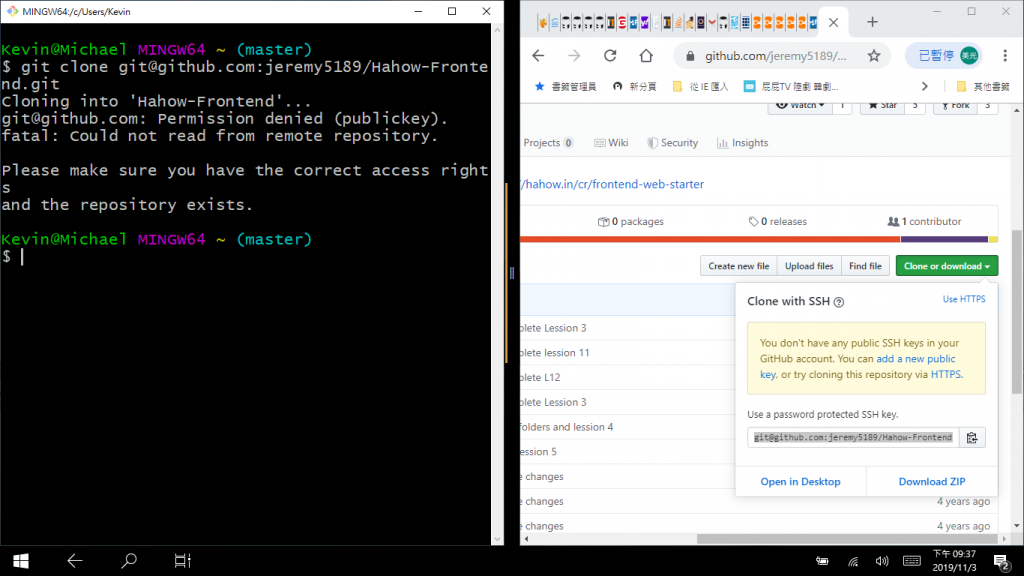
Task: Click the repository language color bar
Action: click(x=759, y=240)
